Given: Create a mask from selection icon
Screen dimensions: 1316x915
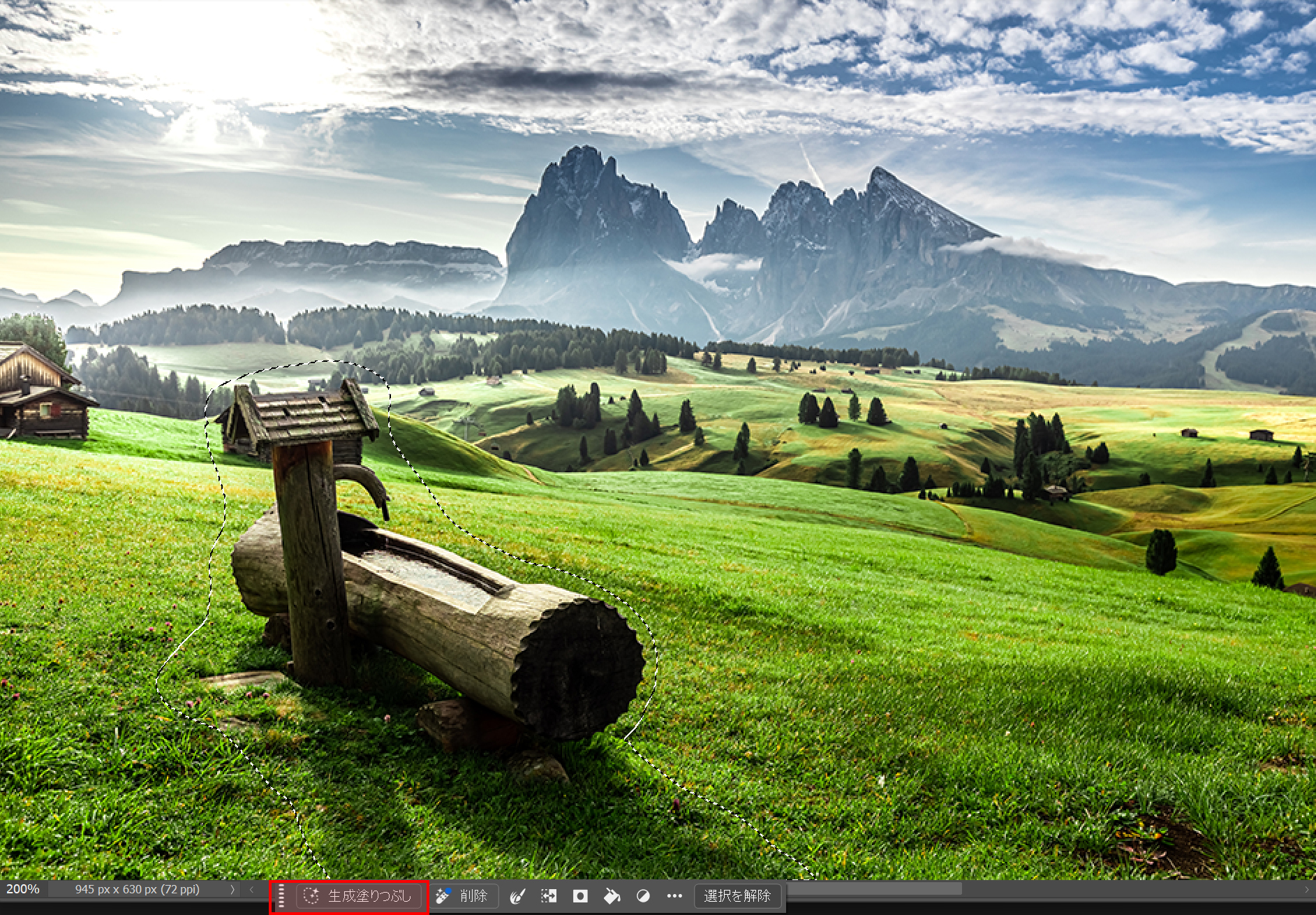Looking at the screenshot, I should tap(580, 896).
